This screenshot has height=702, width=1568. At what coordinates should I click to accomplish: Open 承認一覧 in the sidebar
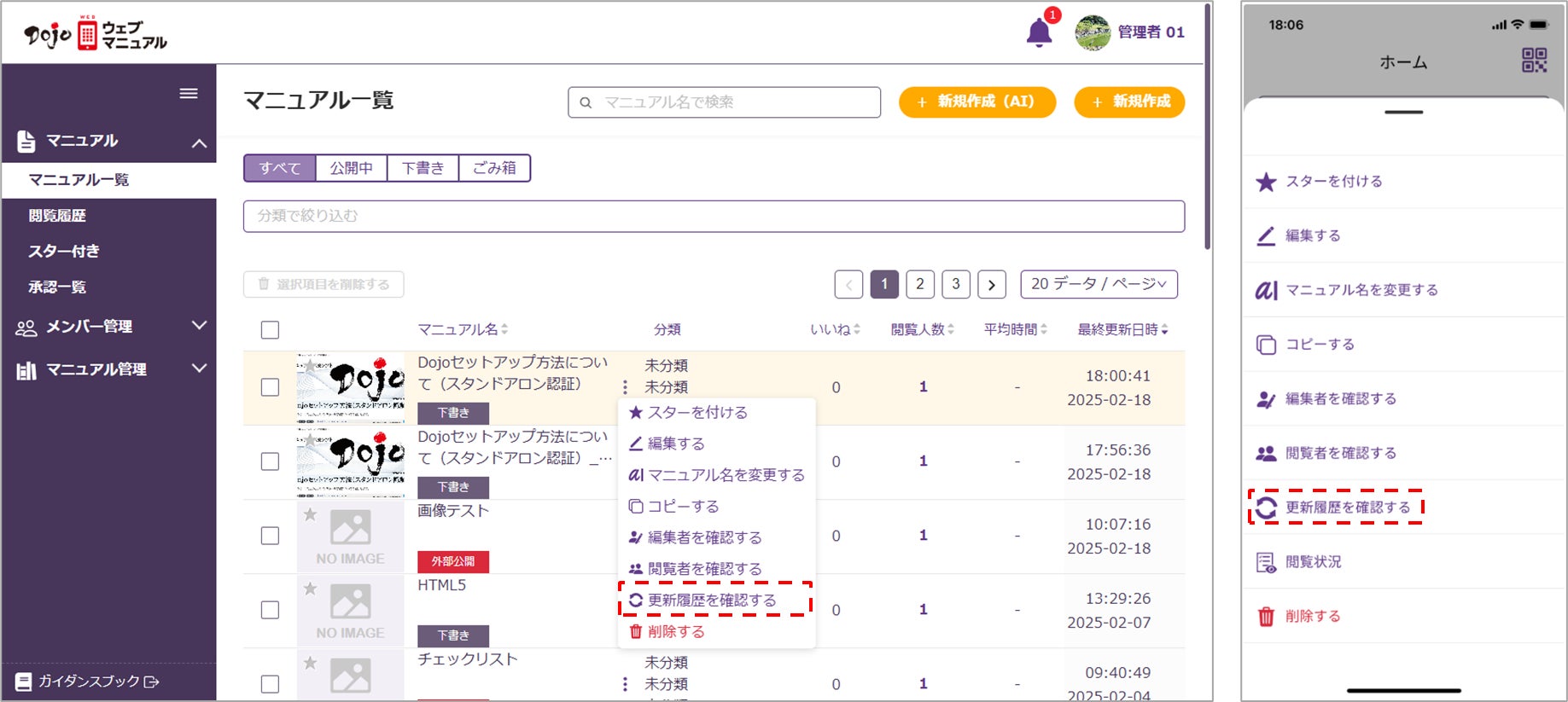coord(57,287)
